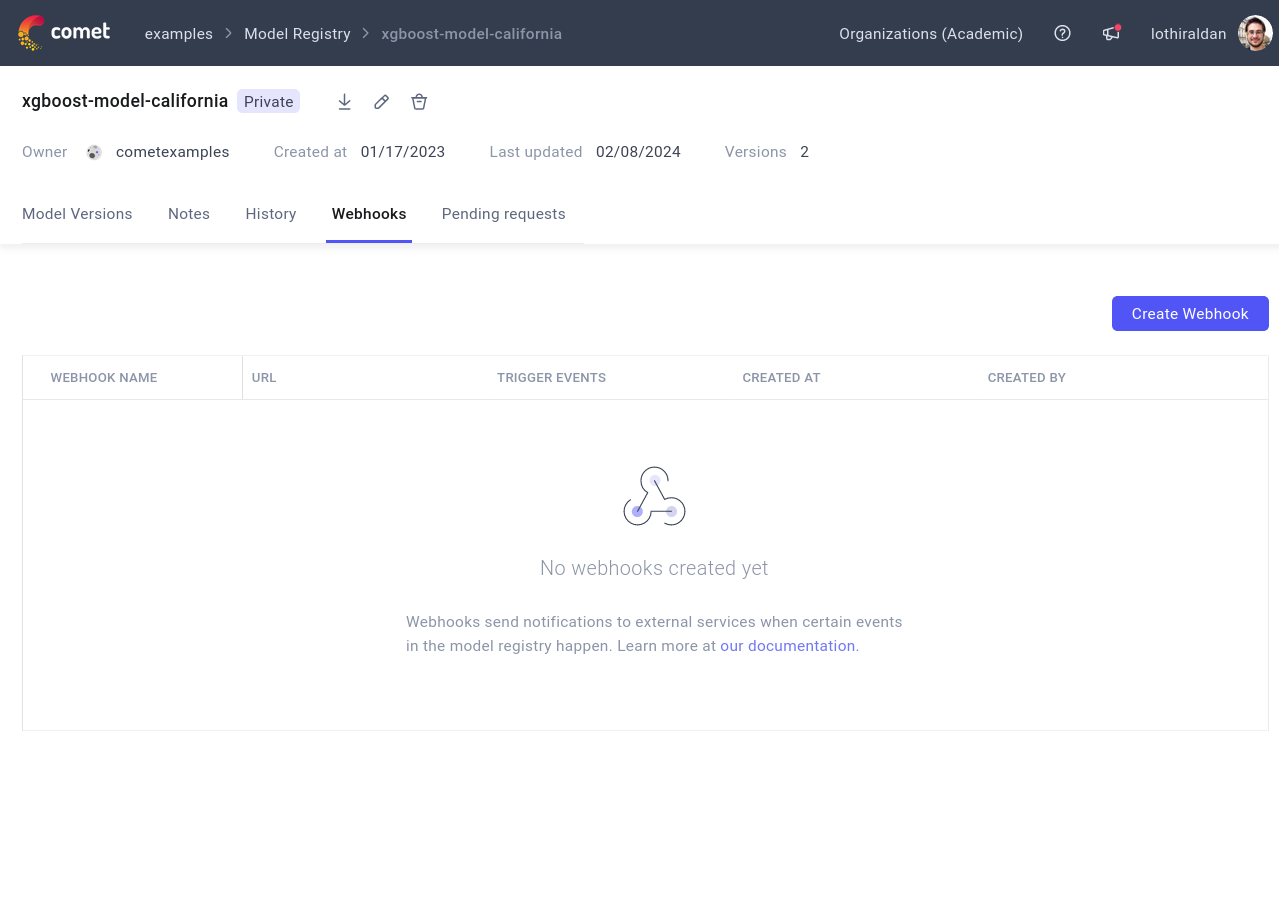Delete the model via the trash icon
This screenshot has width=1279, height=906.
(x=419, y=101)
